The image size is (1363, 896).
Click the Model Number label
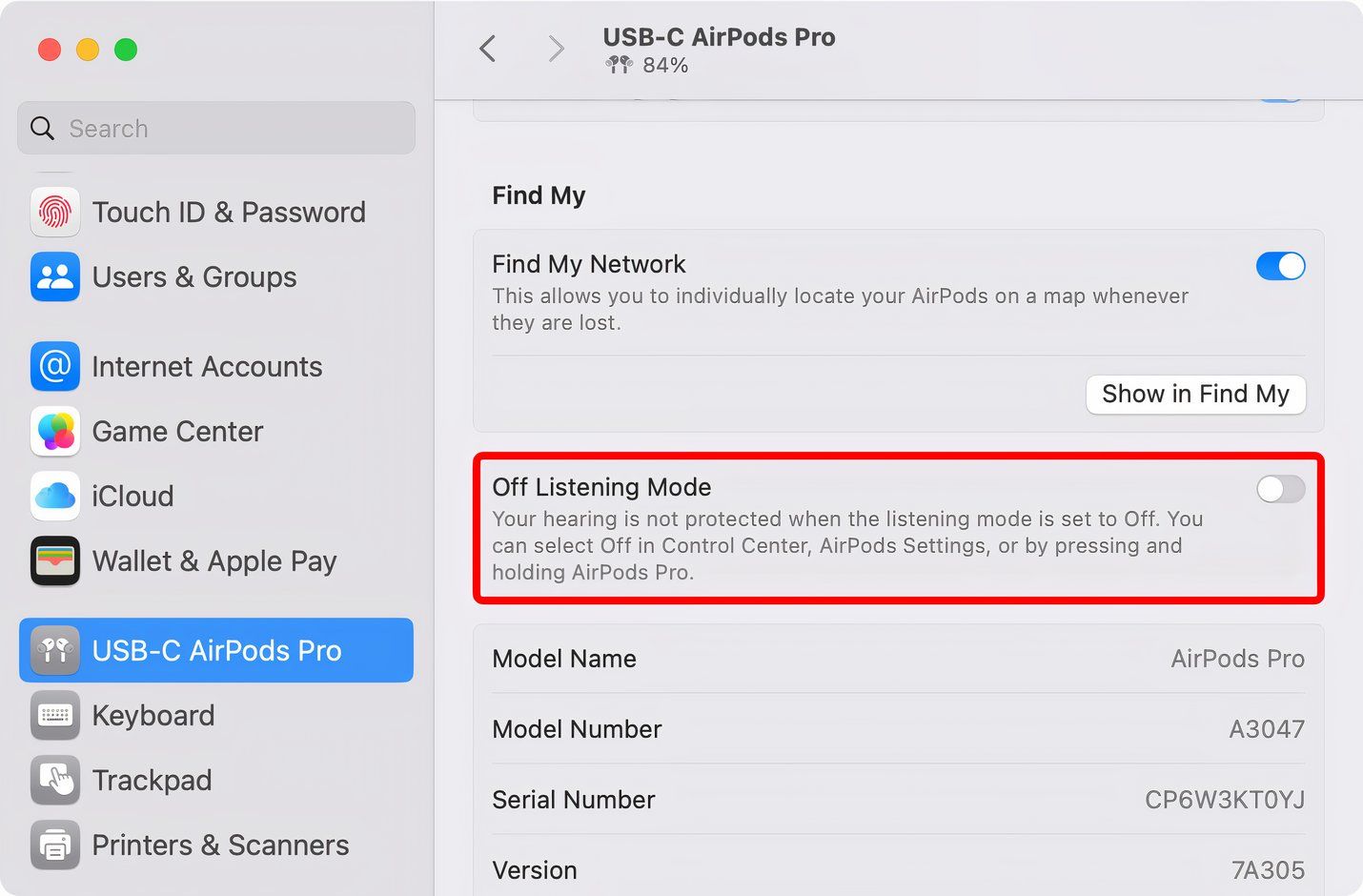(577, 729)
